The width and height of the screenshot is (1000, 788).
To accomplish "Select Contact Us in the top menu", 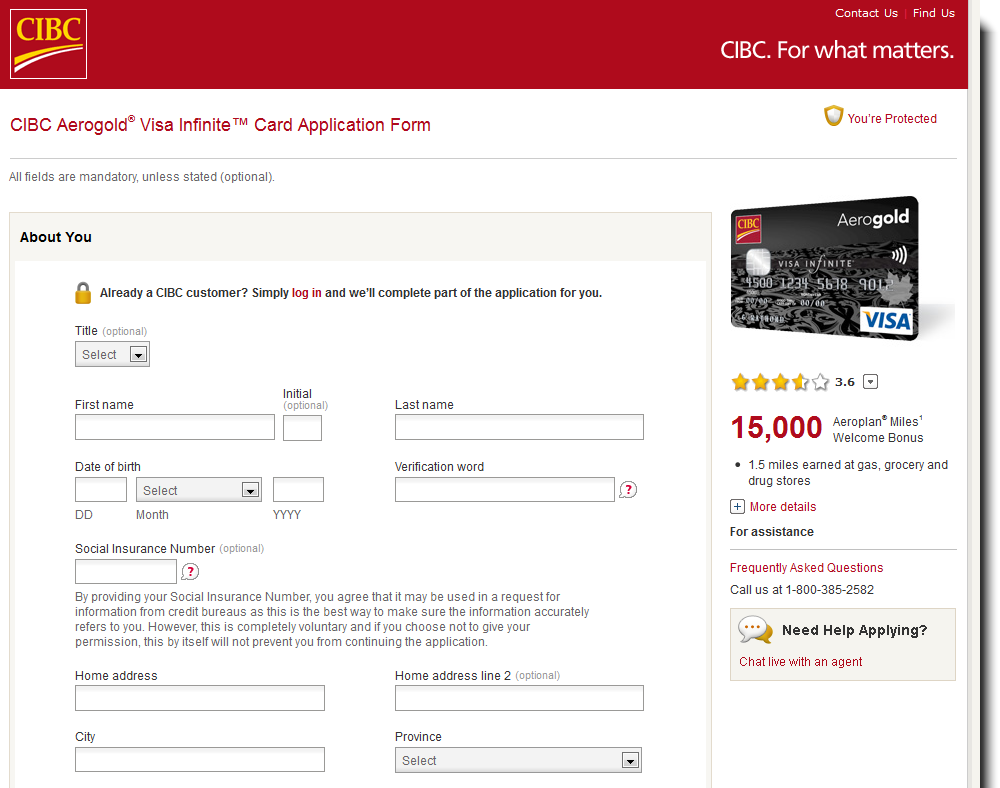I will [x=866, y=13].
